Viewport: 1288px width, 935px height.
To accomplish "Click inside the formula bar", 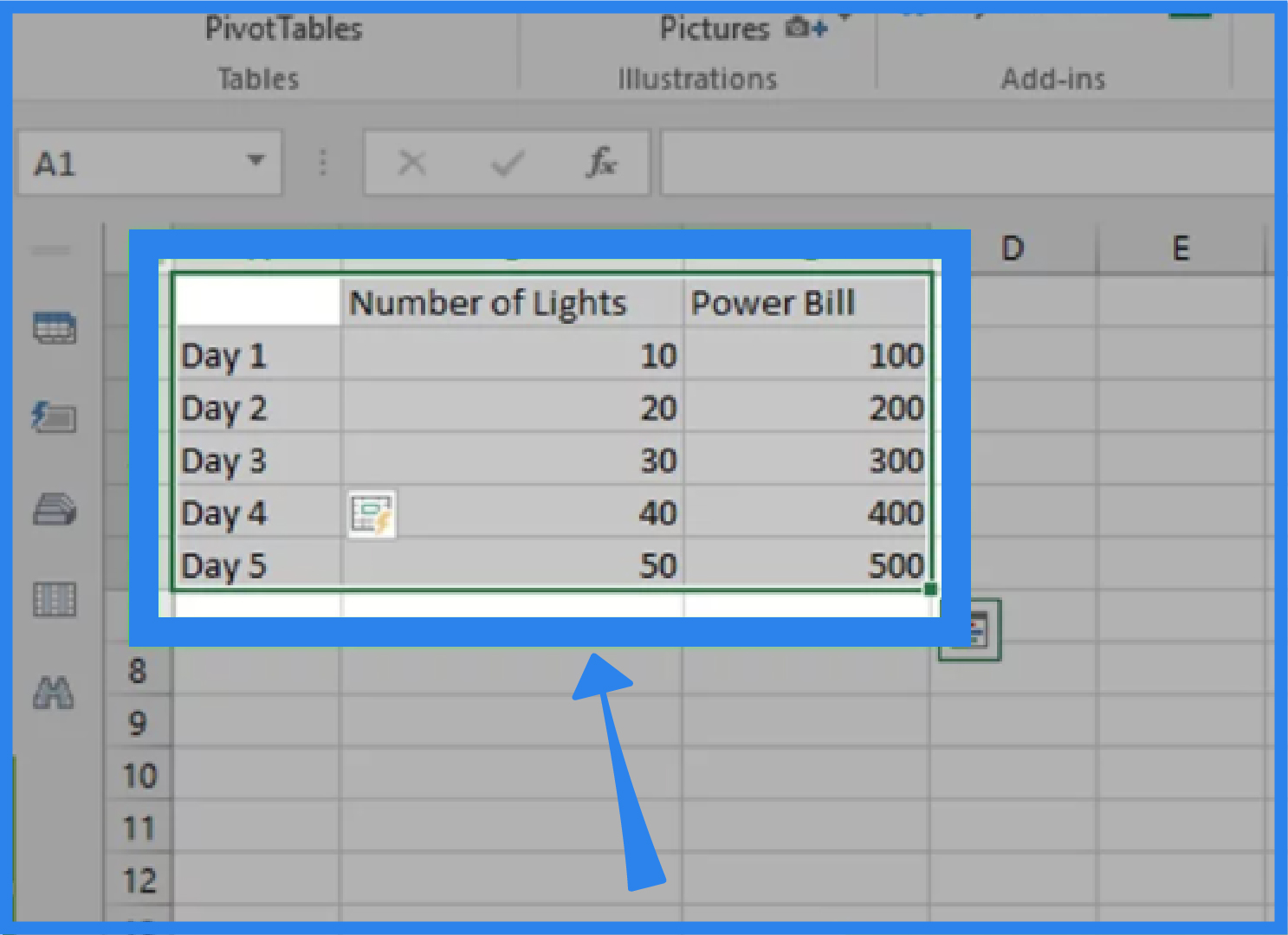I will pos(953,163).
